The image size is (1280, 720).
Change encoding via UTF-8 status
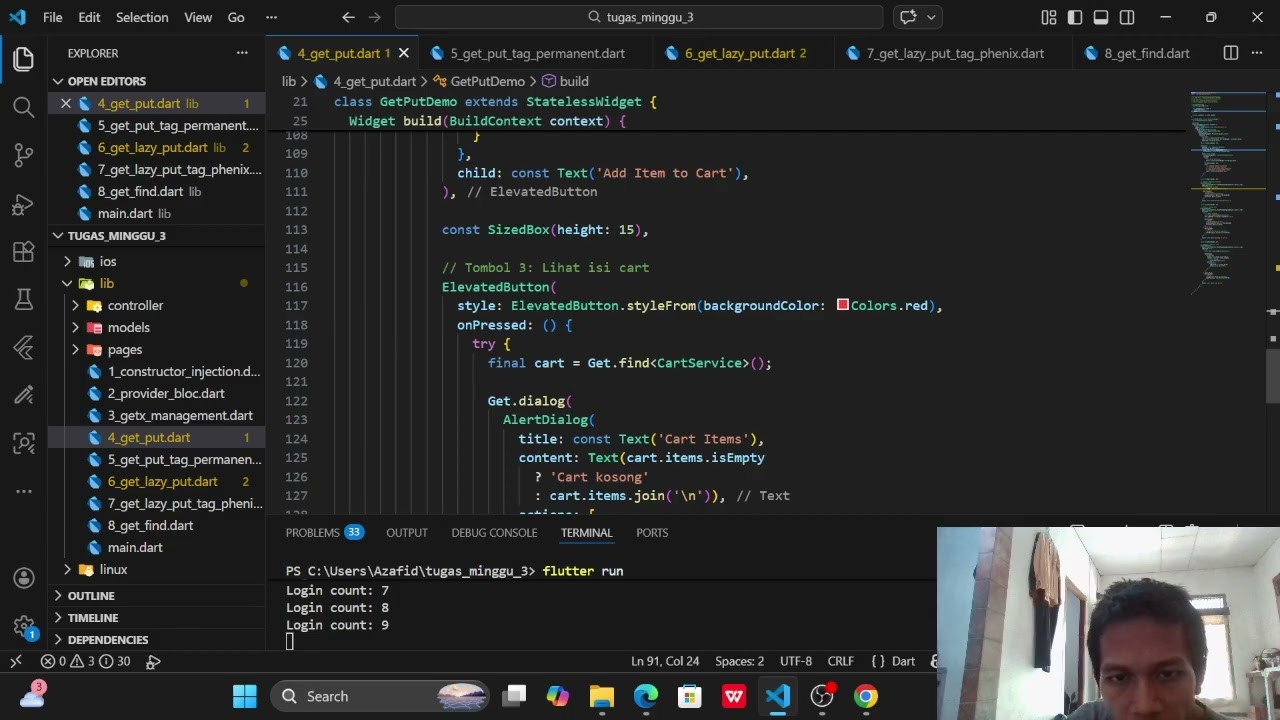tap(796, 661)
